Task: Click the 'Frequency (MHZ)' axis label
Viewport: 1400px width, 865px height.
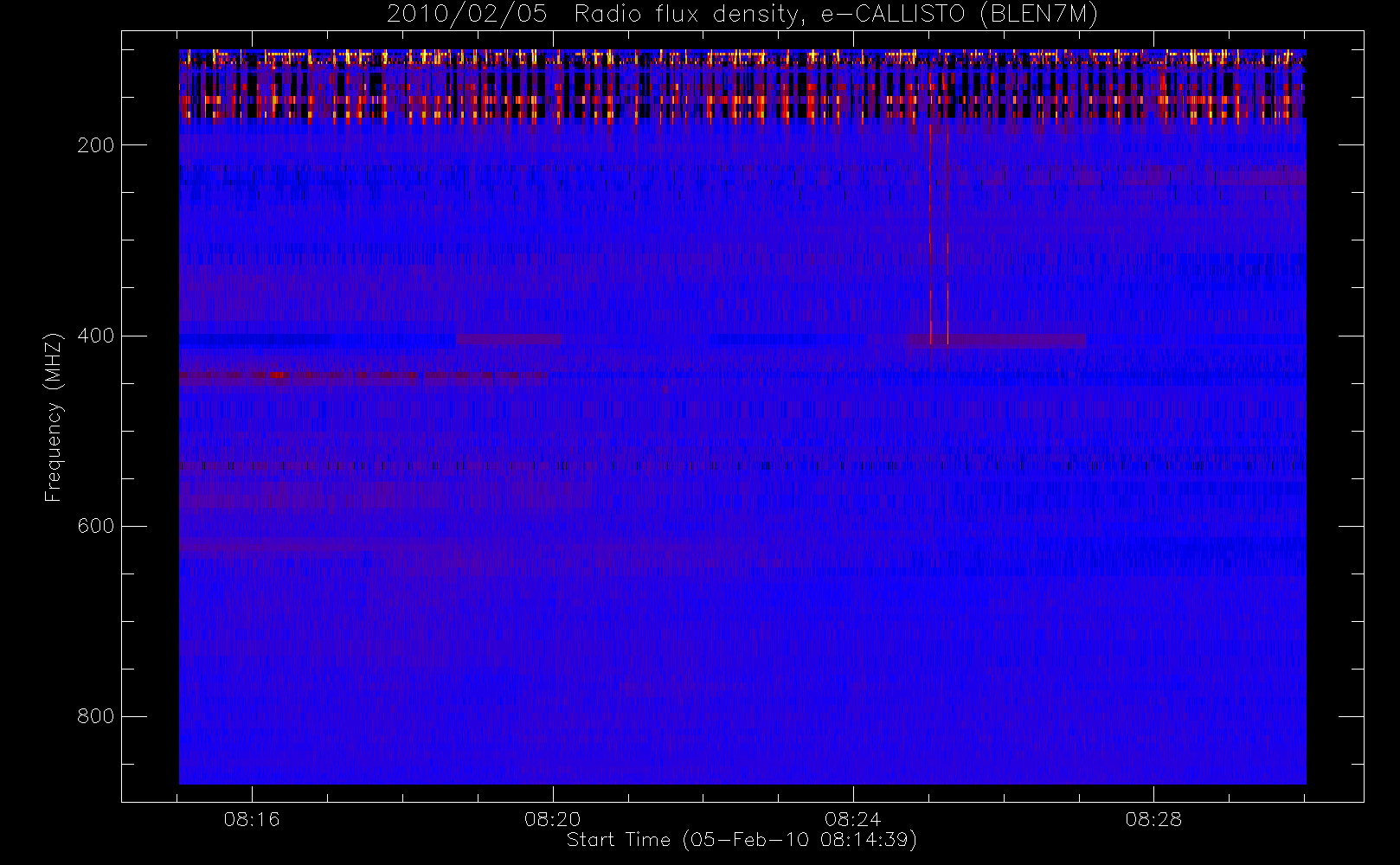Action: point(54,417)
